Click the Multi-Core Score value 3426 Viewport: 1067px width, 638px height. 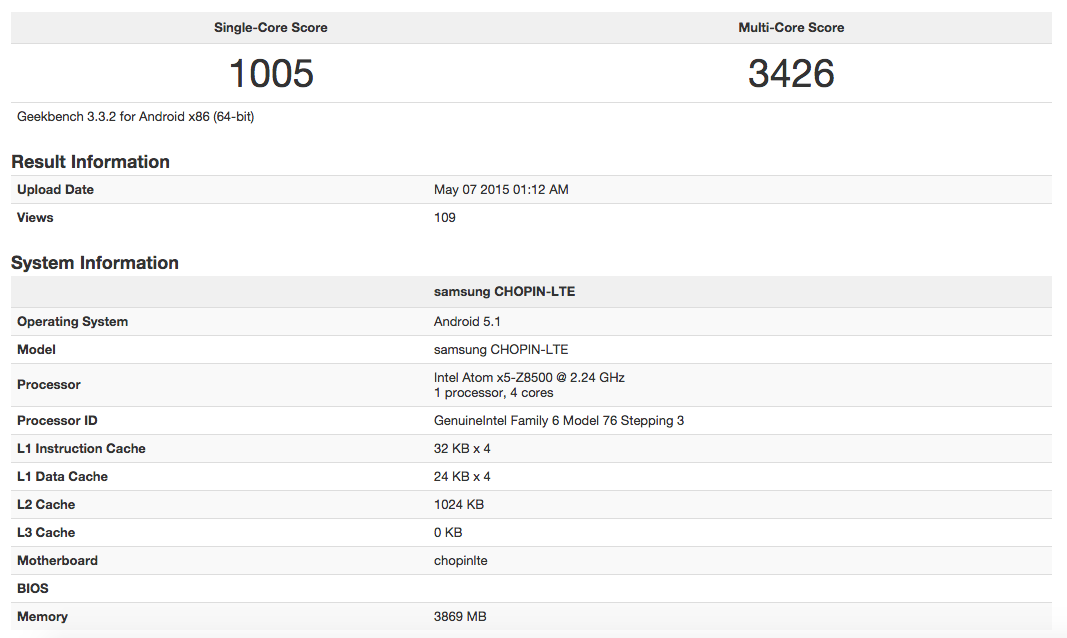(x=791, y=74)
